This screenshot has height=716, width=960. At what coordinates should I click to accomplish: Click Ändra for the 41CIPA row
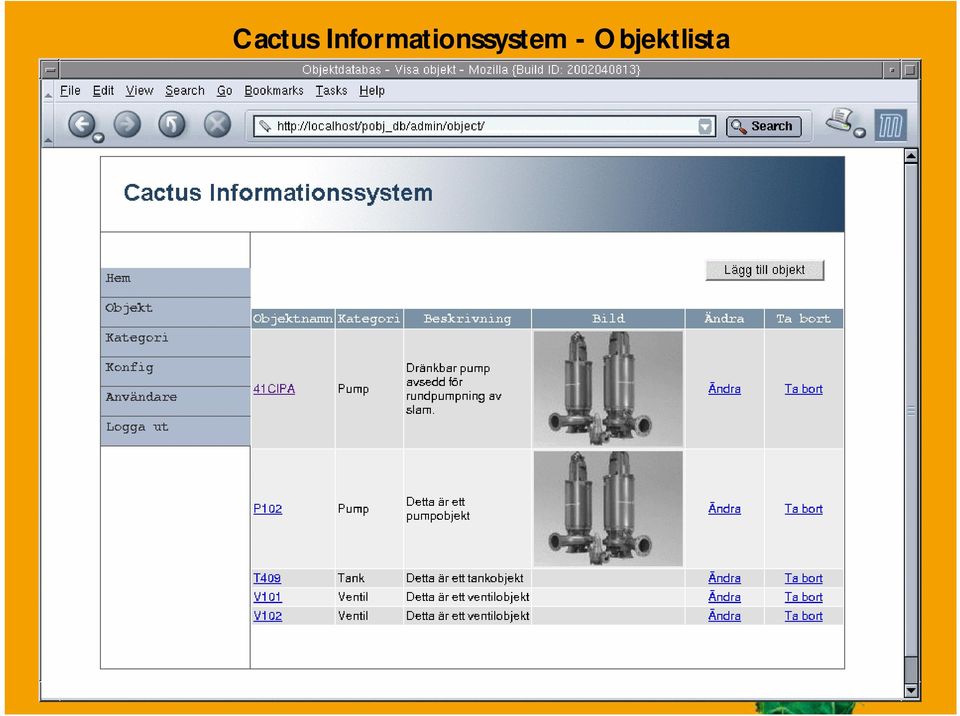tap(724, 389)
